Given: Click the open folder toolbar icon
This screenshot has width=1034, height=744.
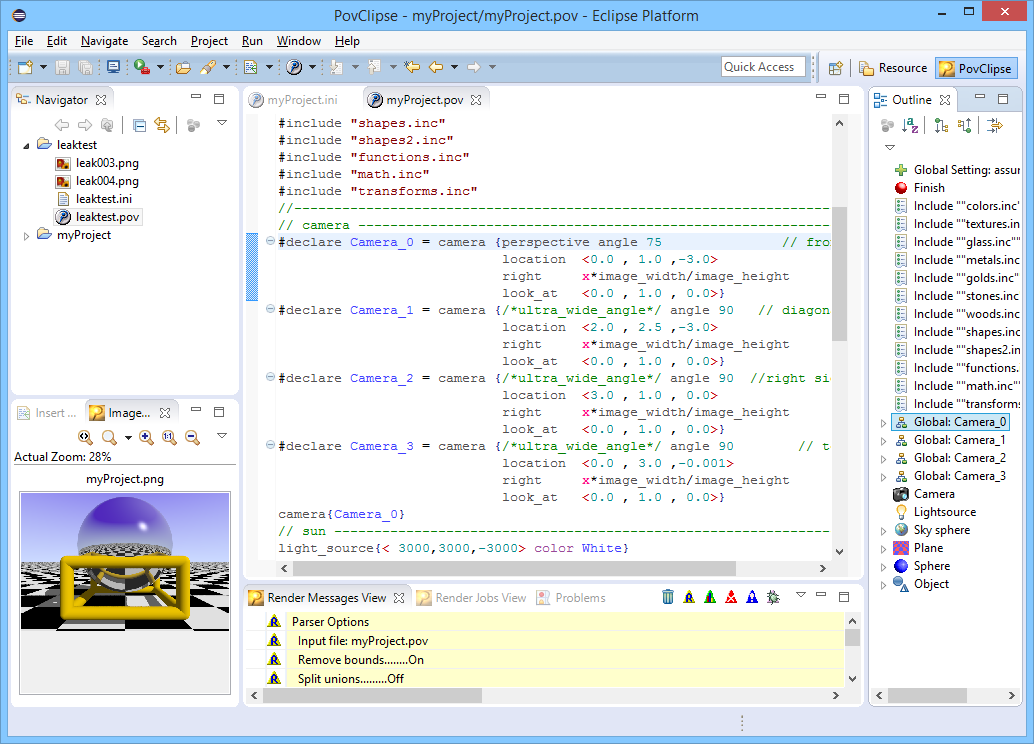Looking at the screenshot, I should pos(183,67).
